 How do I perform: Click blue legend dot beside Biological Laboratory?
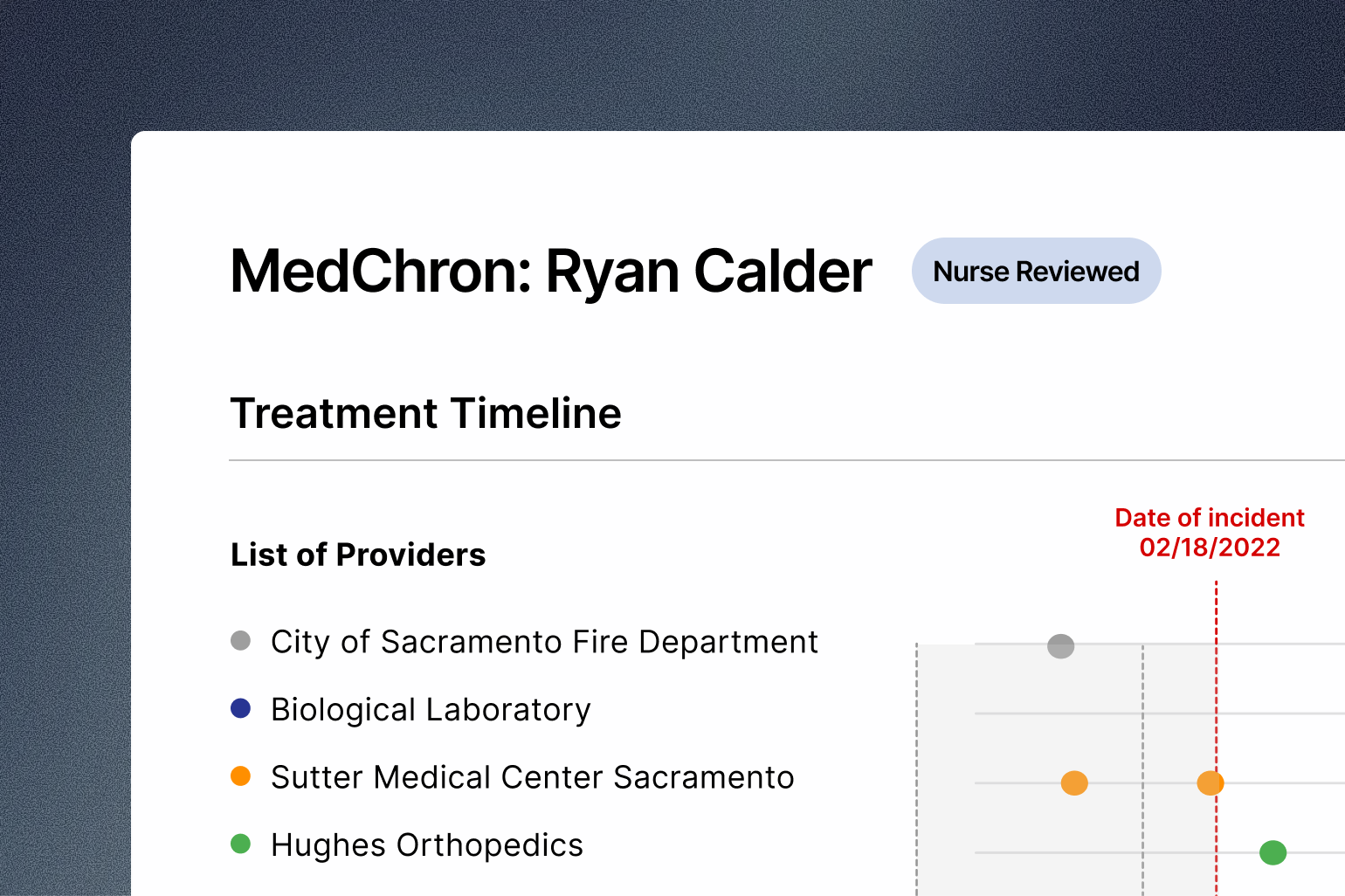pos(240,708)
